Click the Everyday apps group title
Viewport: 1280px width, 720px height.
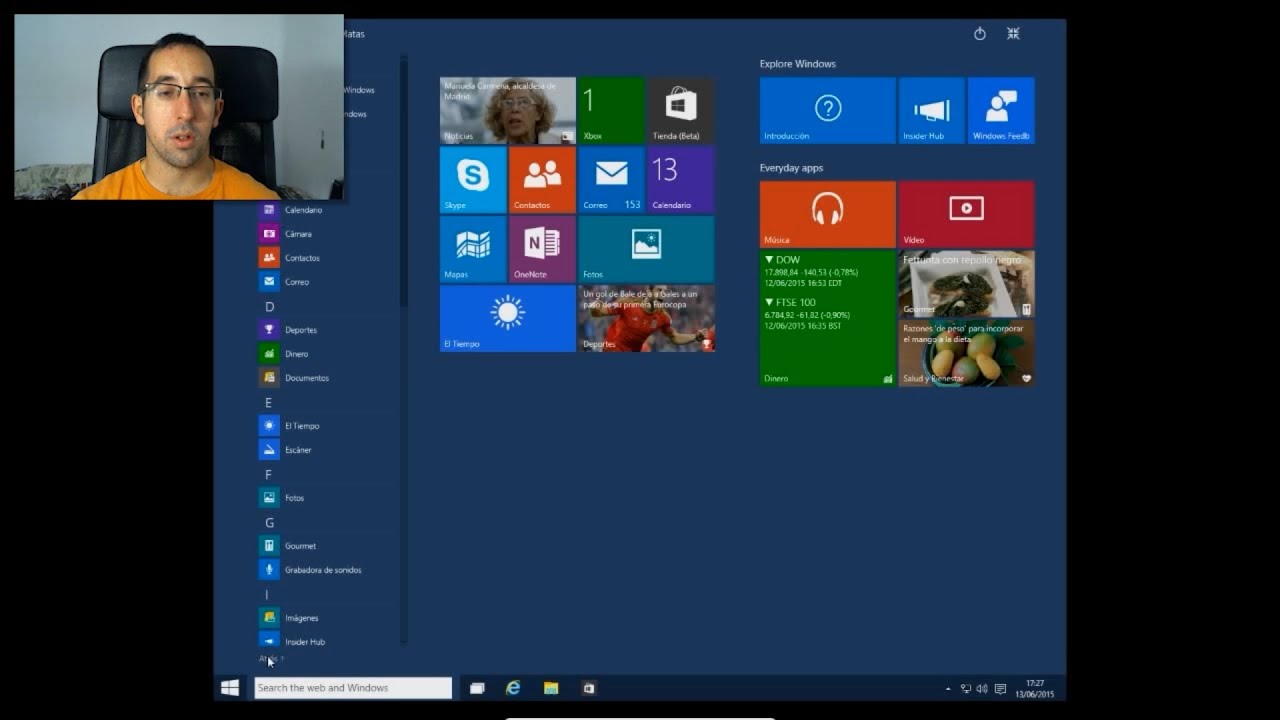(791, 168)
